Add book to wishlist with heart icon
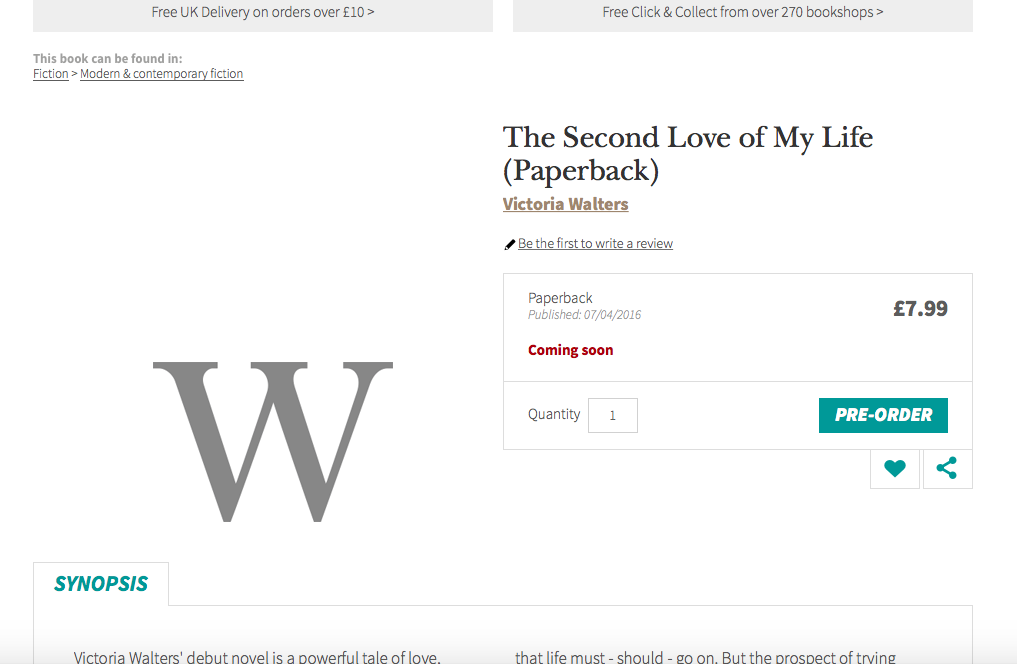Screen dimensions: 1017x664 coord(895,468)
